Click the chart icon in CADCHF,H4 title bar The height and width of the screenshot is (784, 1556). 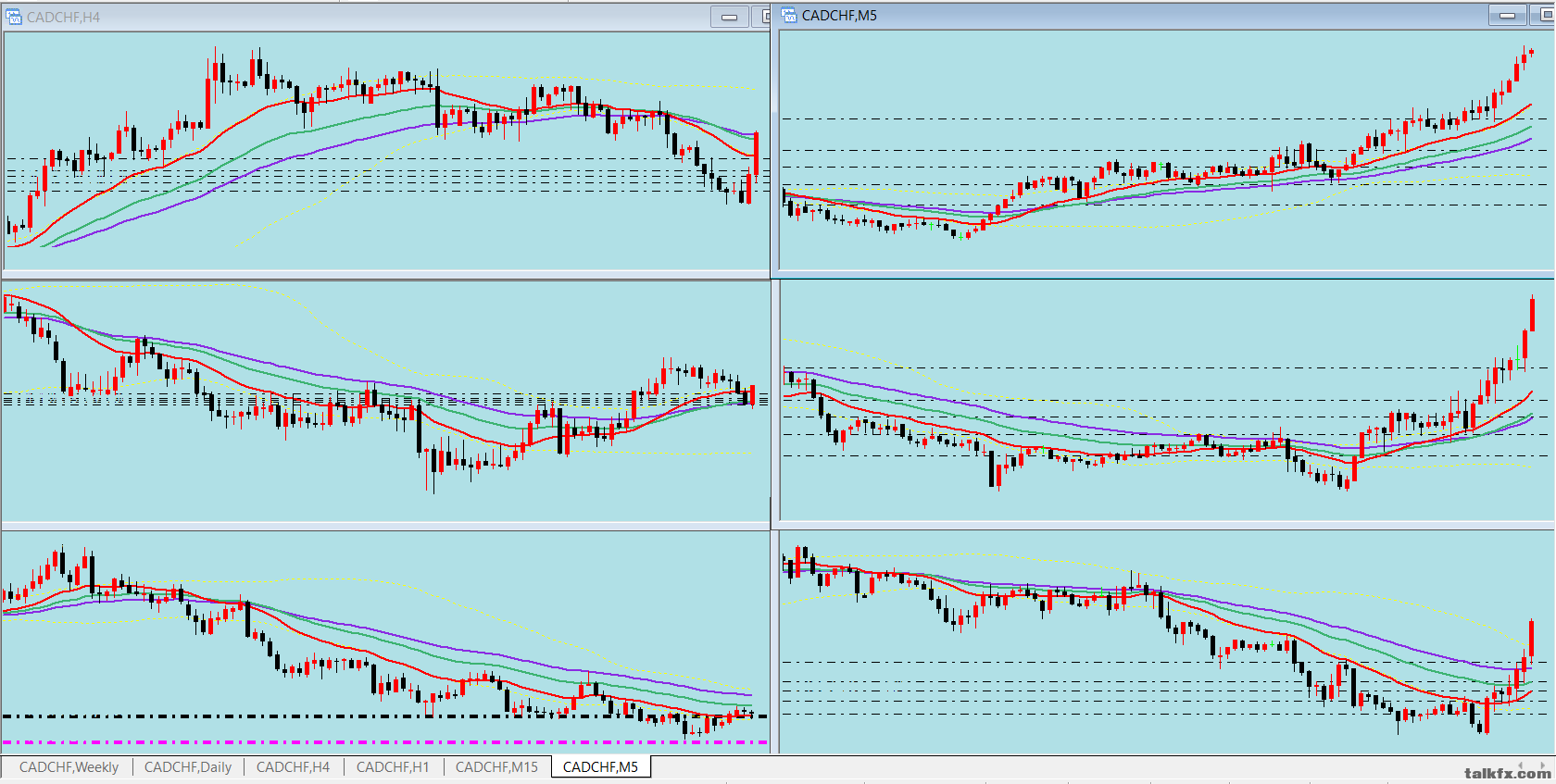(14, 17)
